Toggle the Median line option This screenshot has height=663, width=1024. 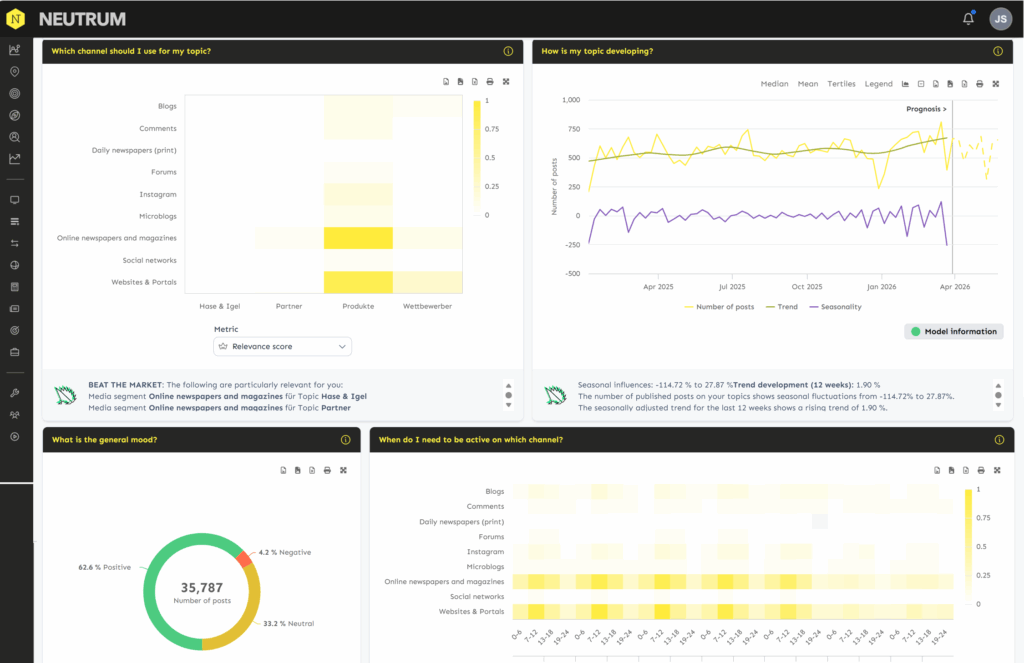point(774,84)
